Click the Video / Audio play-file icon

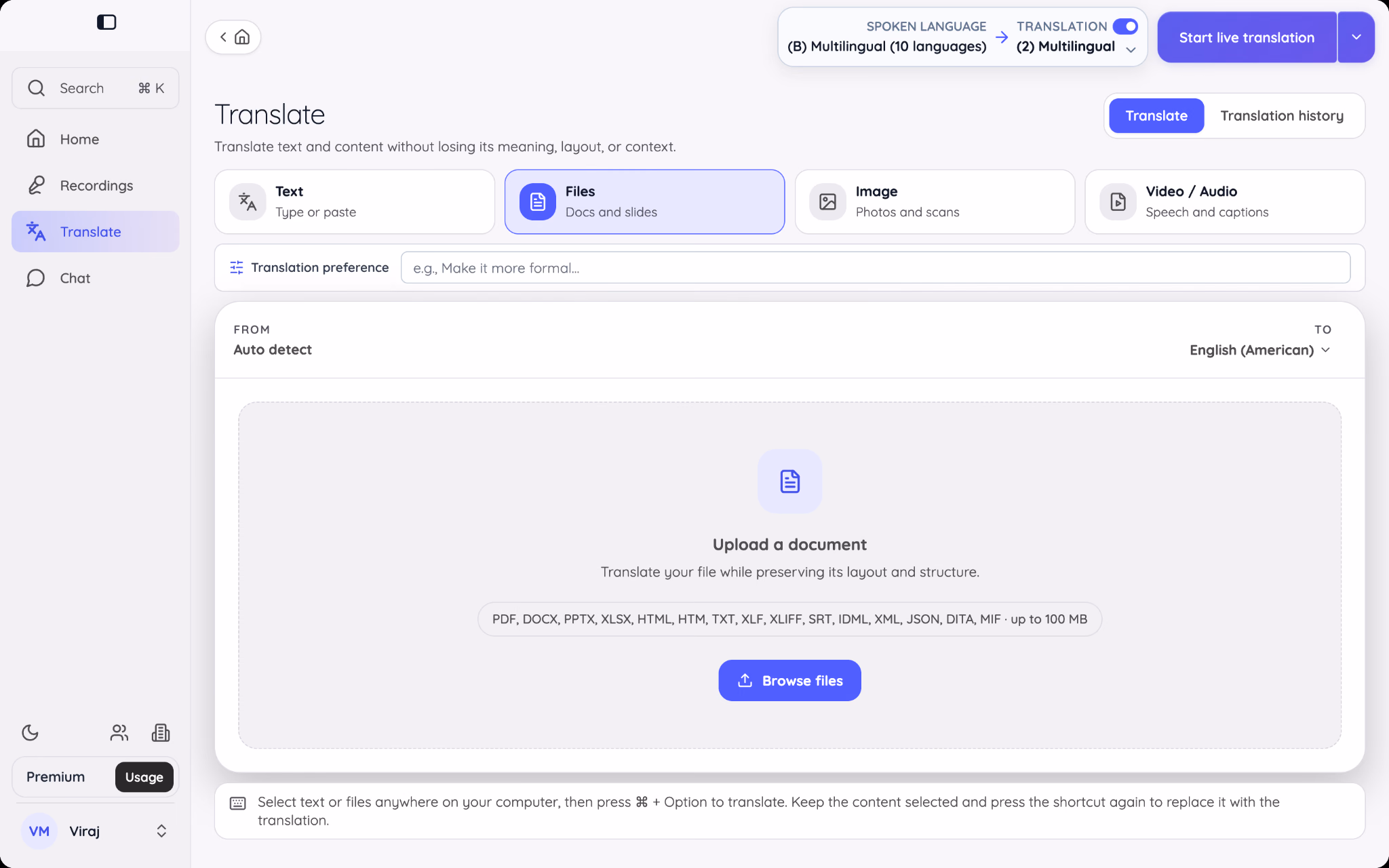click(x=1118, y=202)
